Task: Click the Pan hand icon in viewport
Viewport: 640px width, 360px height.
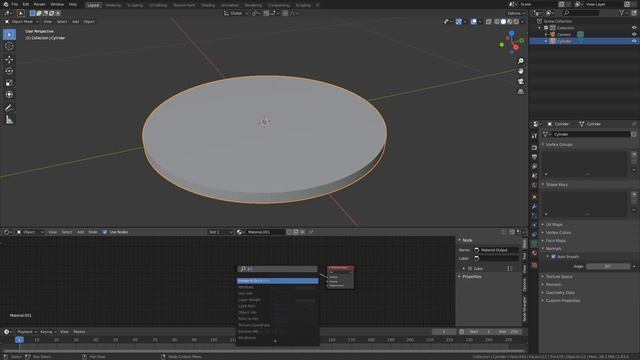Action: (521, 71)
